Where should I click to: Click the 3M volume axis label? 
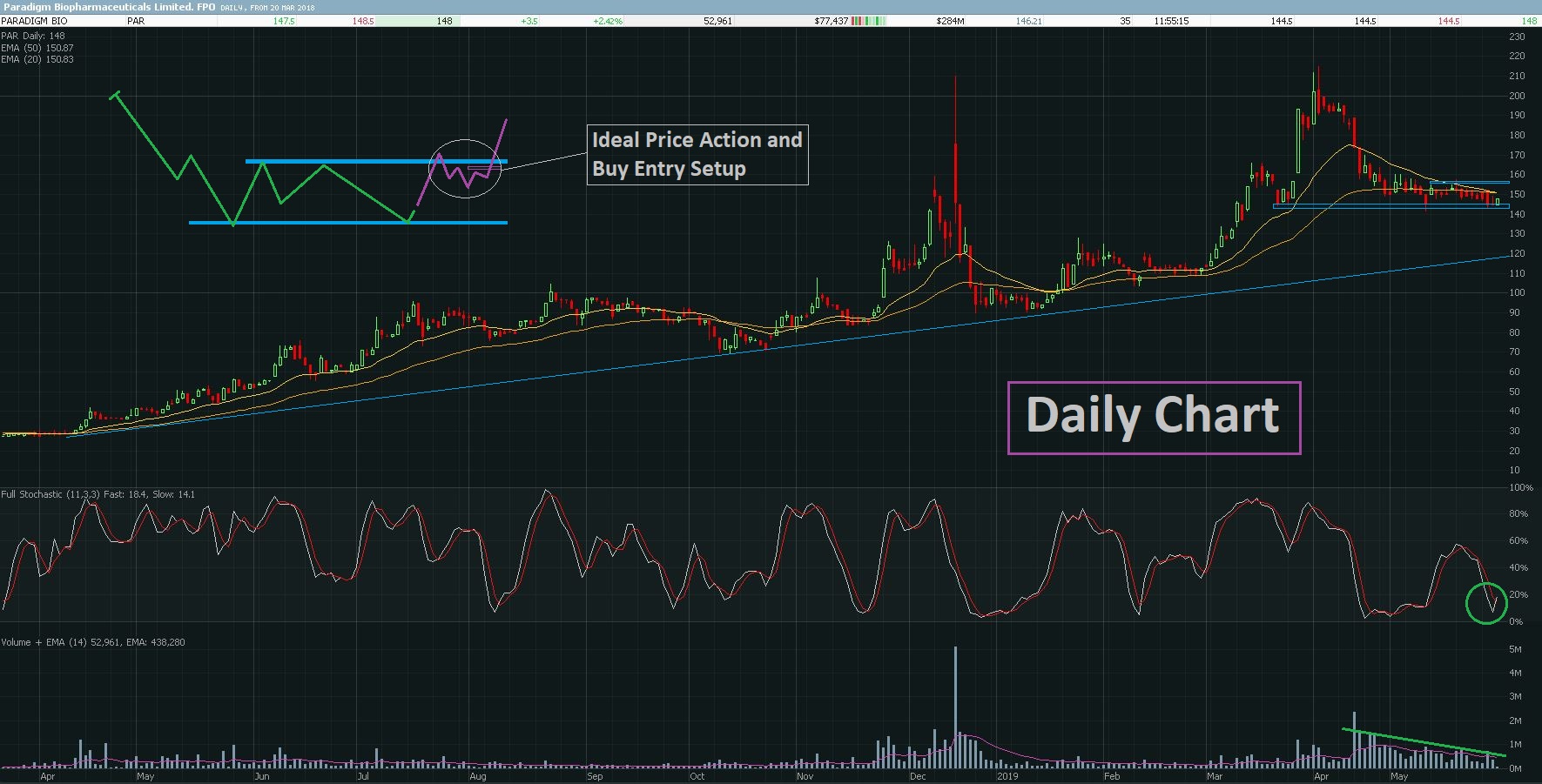(1515, 697)
